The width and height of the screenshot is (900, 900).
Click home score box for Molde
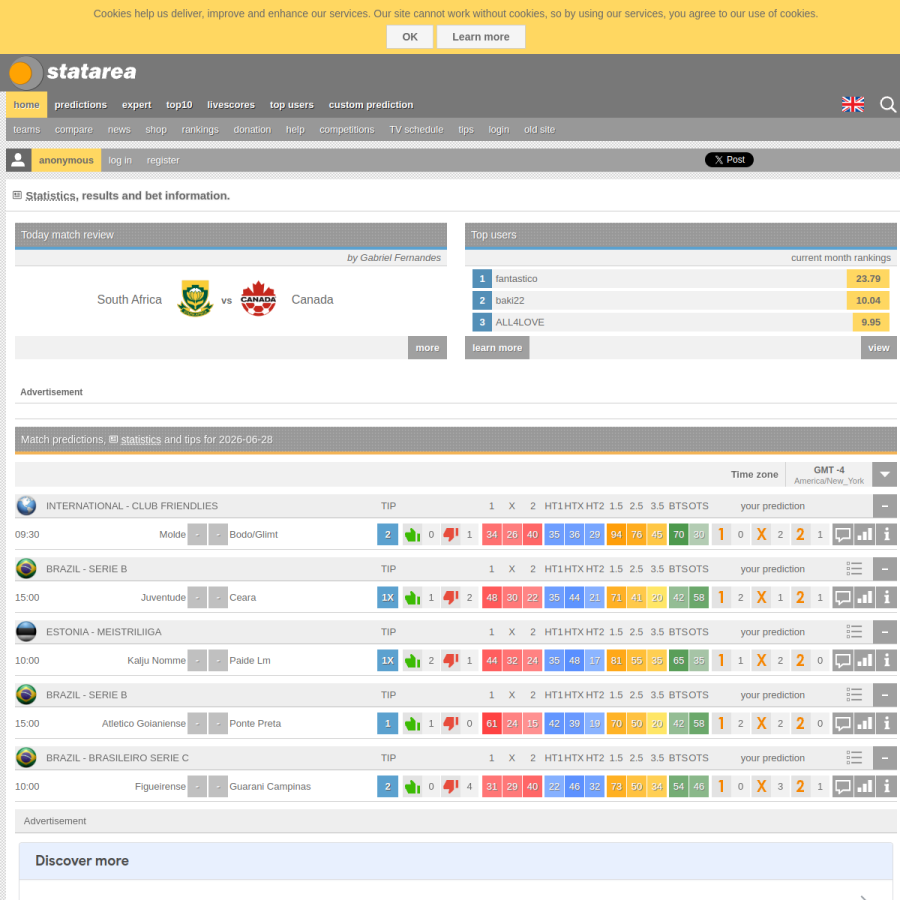[x=197, y=534]
